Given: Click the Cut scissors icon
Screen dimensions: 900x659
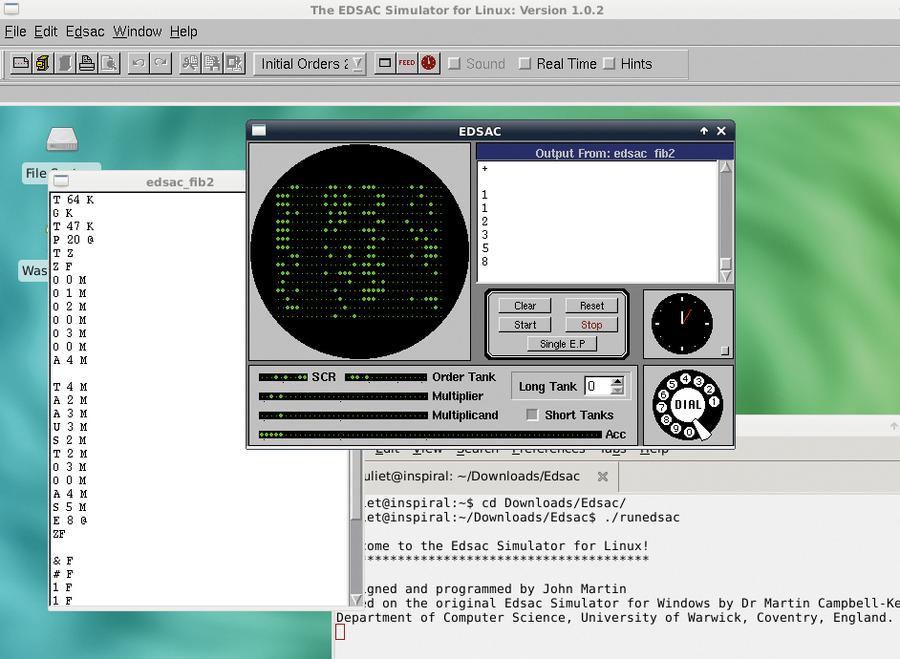Looking at the screenshot, I should [190, 63].
